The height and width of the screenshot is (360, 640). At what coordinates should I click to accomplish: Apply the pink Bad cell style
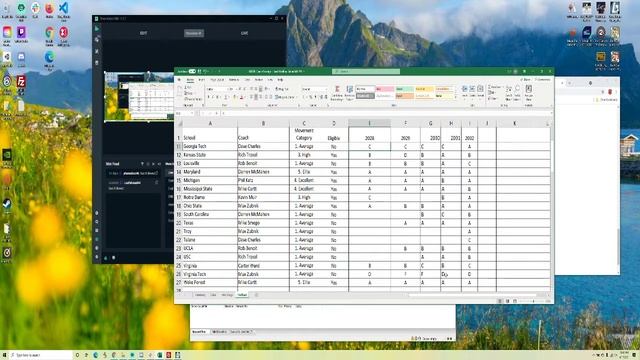(384, 89)
